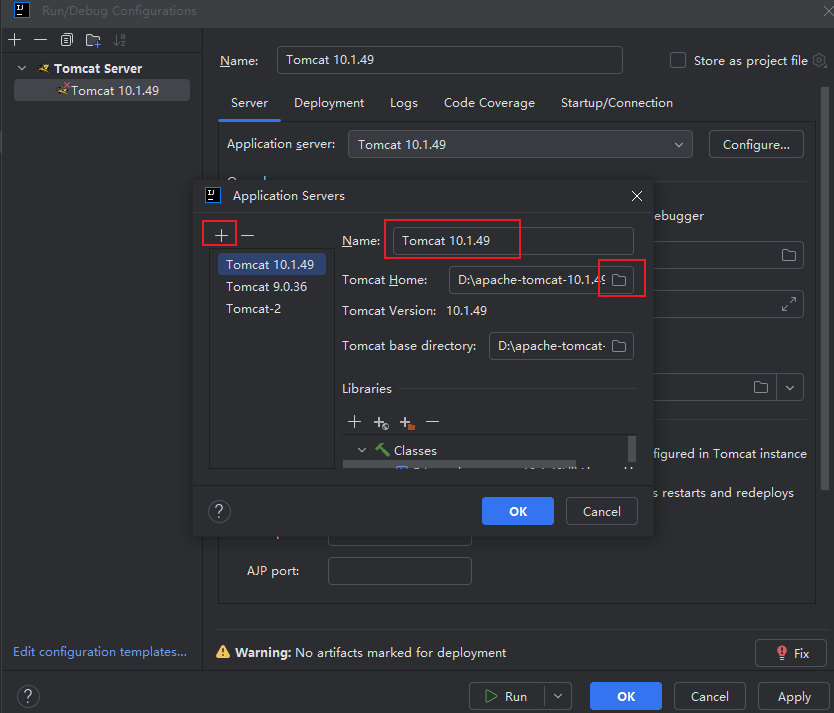Click the Fix button for warning
Image resolution: width=834 pixels, height=713 pixels.
tap(790, 653)
